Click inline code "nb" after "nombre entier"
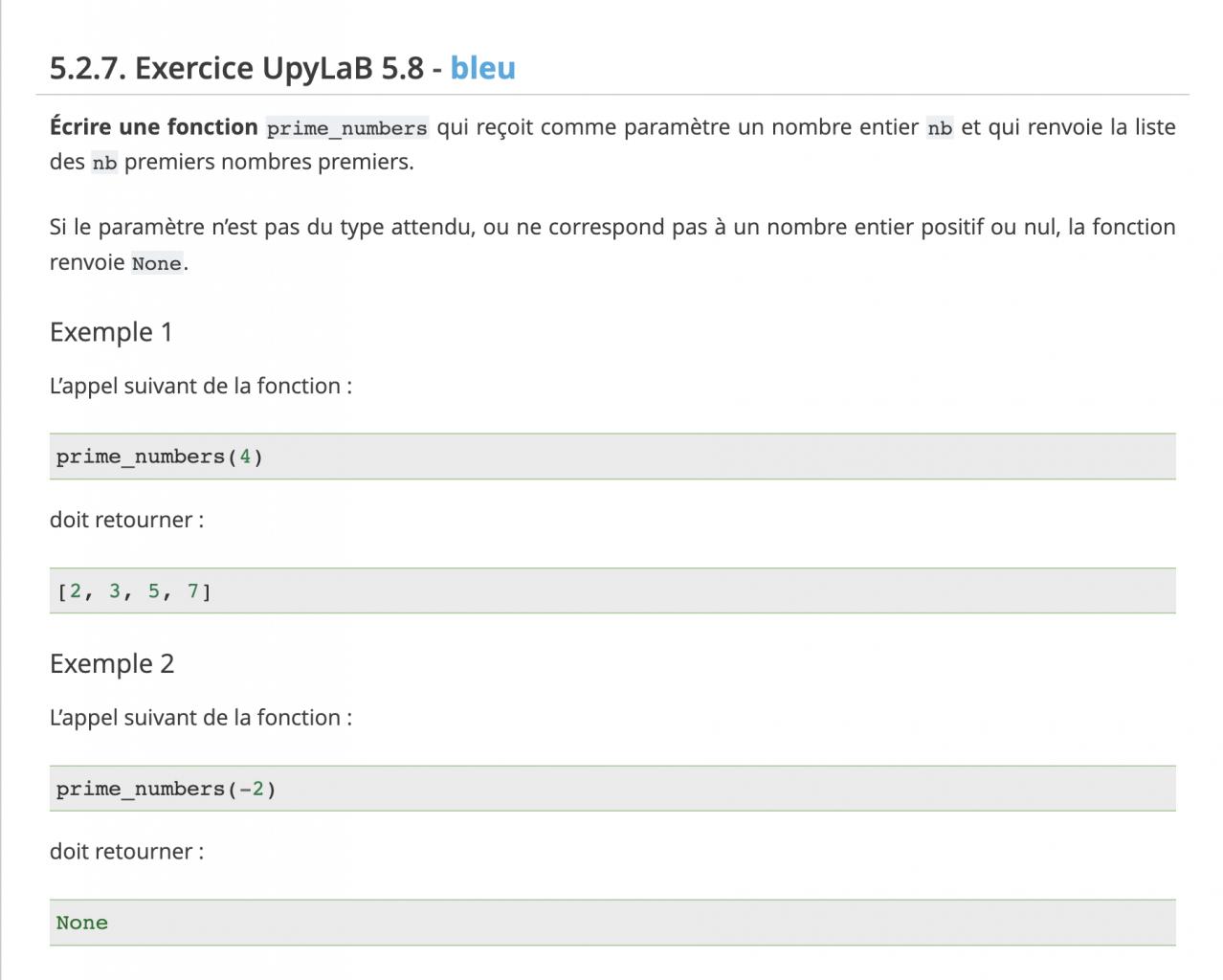Screen dimensions: 1223x980 click(940, 128)
